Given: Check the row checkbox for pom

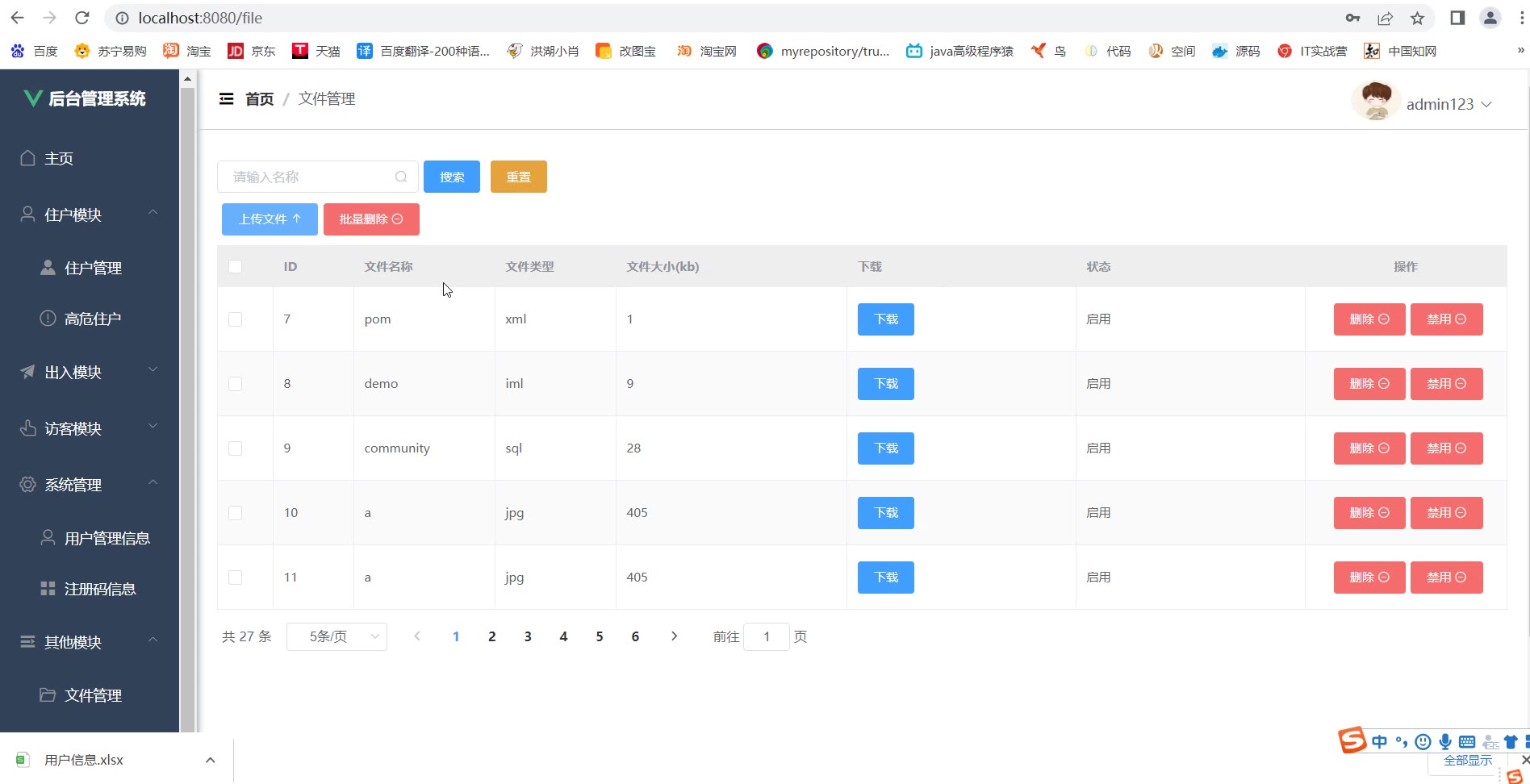Looking at the screenshot, I should click(235, 319).
